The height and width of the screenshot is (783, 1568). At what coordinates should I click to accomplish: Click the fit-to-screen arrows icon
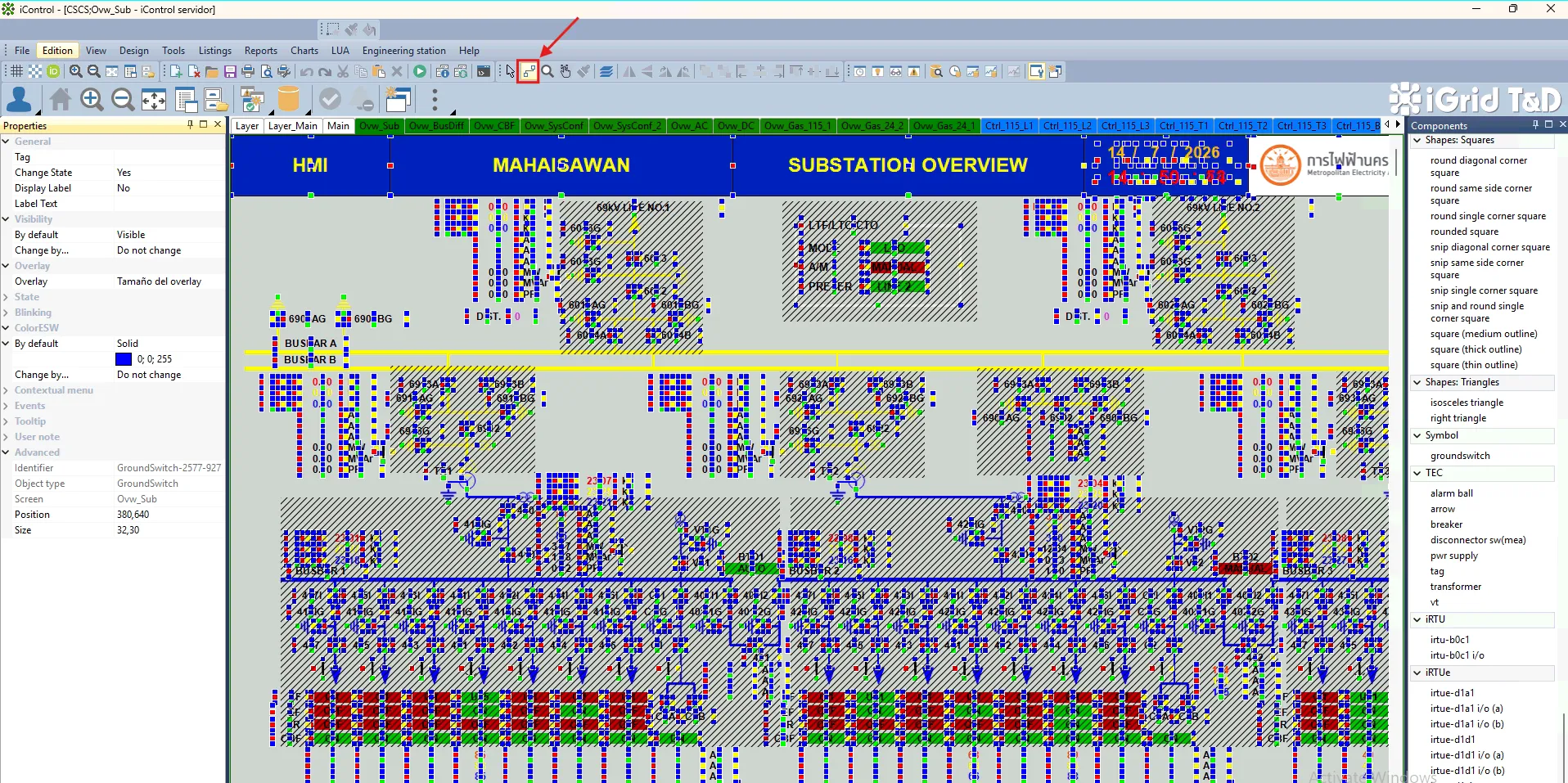coord(154,100)
